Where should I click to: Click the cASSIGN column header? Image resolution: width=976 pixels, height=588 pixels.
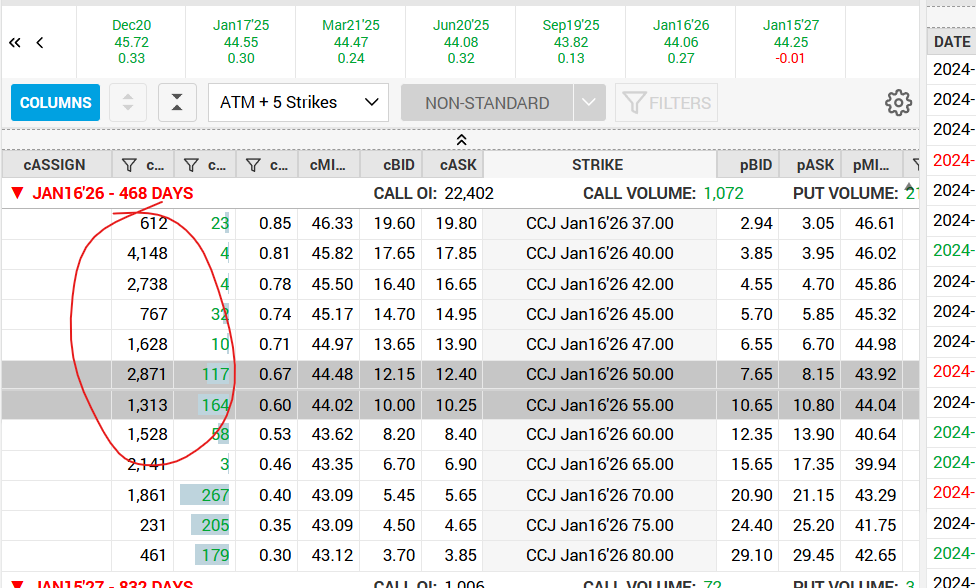pyautogui.click(x=57, y=165)
